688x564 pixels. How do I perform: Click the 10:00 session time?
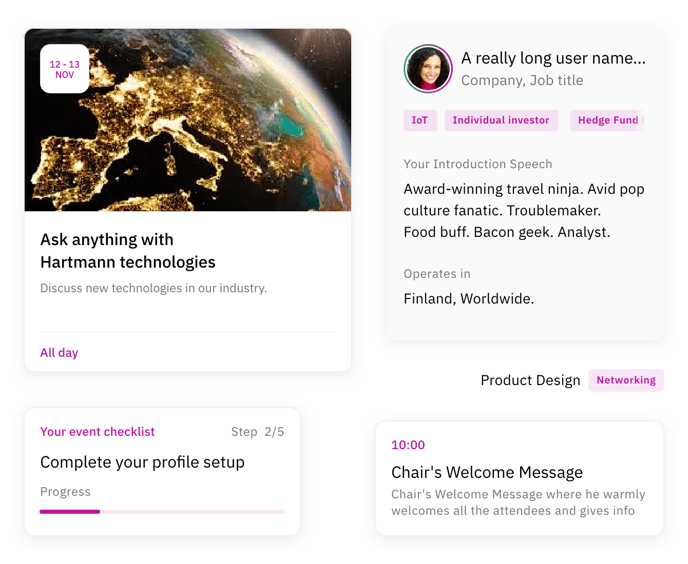pyautogui.click(x=408, y=445)
